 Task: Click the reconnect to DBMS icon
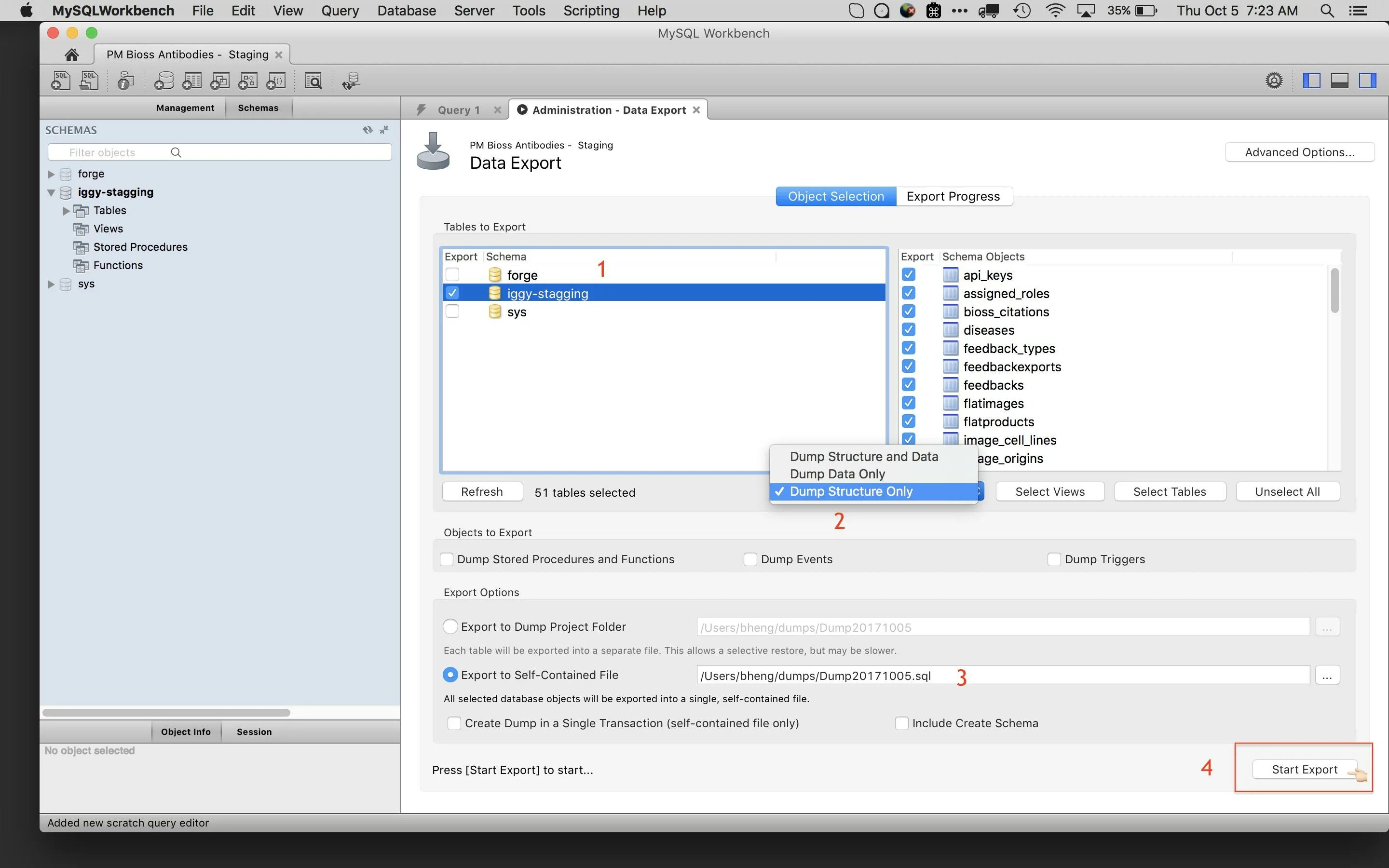tap(351, 81)
